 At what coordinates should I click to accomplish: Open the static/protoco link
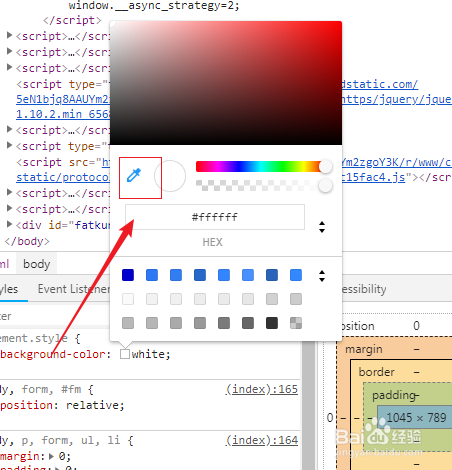point(63,177)
